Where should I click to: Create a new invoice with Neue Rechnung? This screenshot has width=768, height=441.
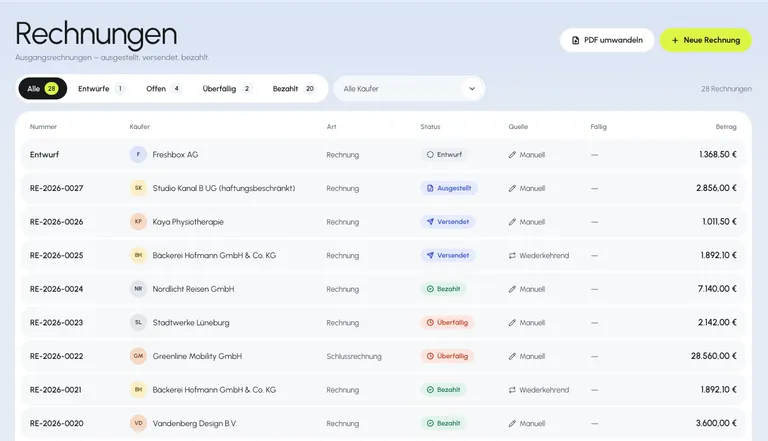(706, 40)
